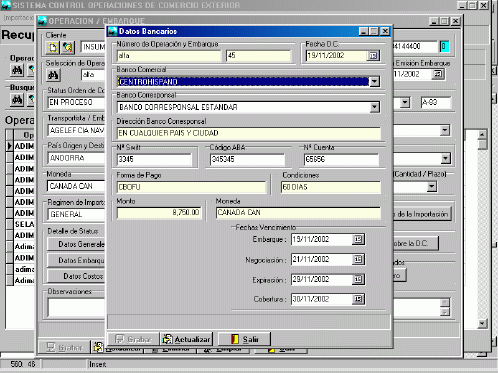Click Moneda field in Datos Bancarios
498x373 pixels.
pyautogui.click(x=298, y=213)
